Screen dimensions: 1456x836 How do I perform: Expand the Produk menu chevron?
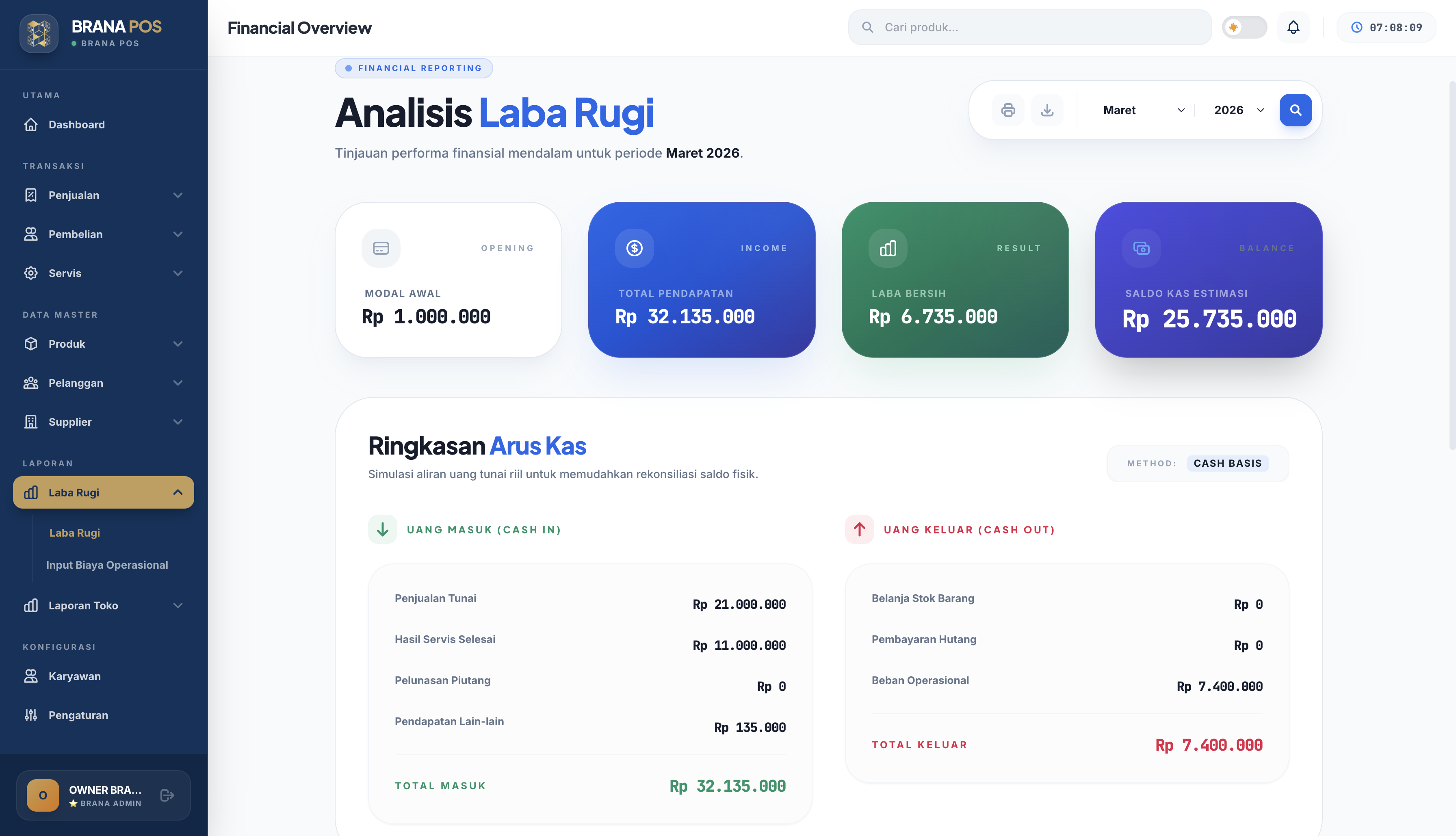tap(178, 344)
